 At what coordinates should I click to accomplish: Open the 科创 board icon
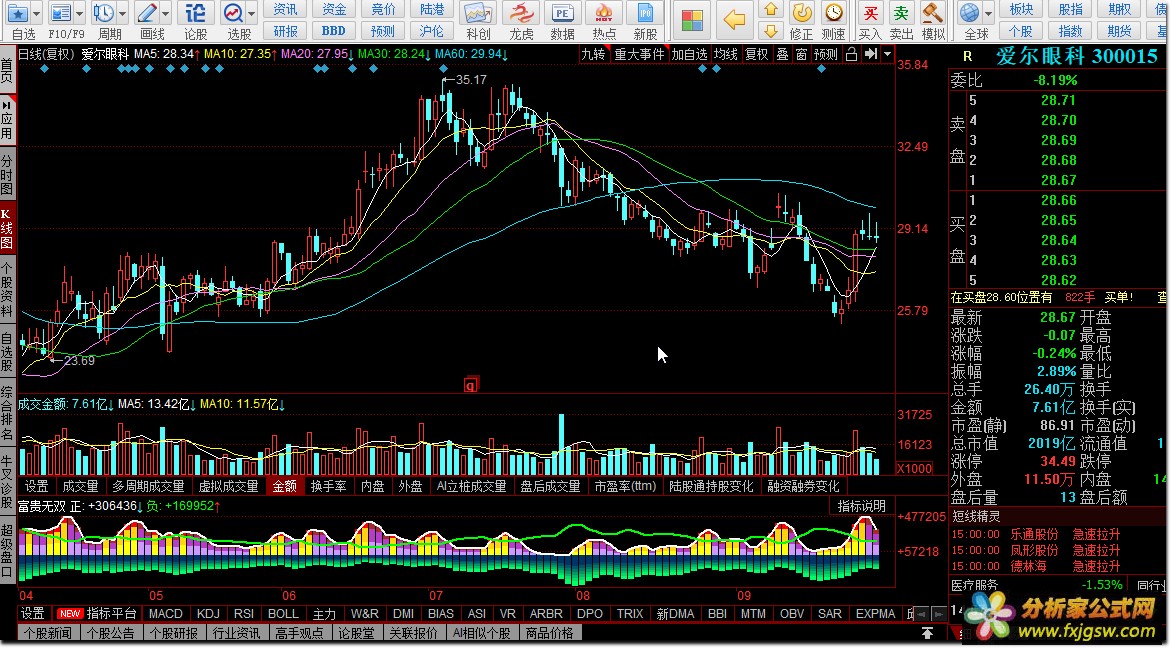(x=478, y=13)
